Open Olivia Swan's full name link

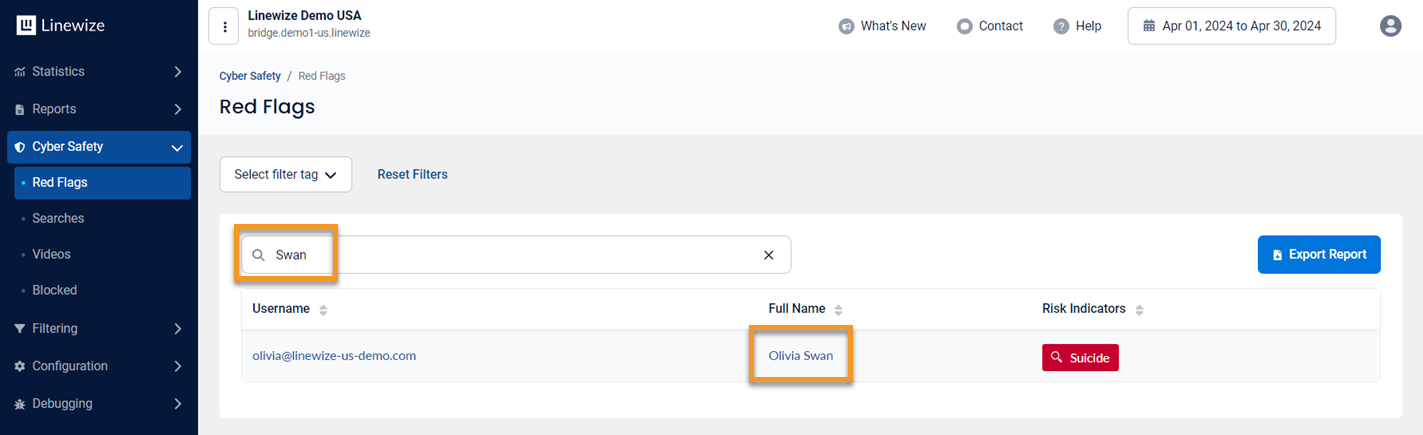(x=800, y=355)
